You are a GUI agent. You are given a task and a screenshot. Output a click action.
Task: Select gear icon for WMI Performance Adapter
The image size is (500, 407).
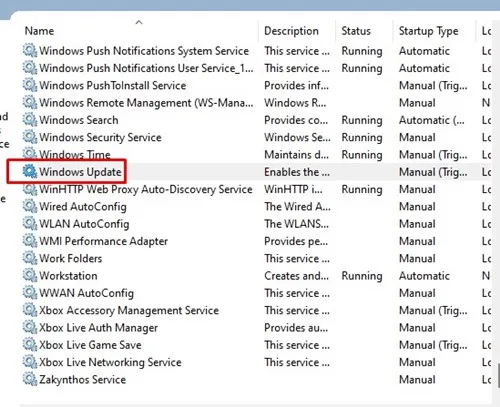click(30, 241)
